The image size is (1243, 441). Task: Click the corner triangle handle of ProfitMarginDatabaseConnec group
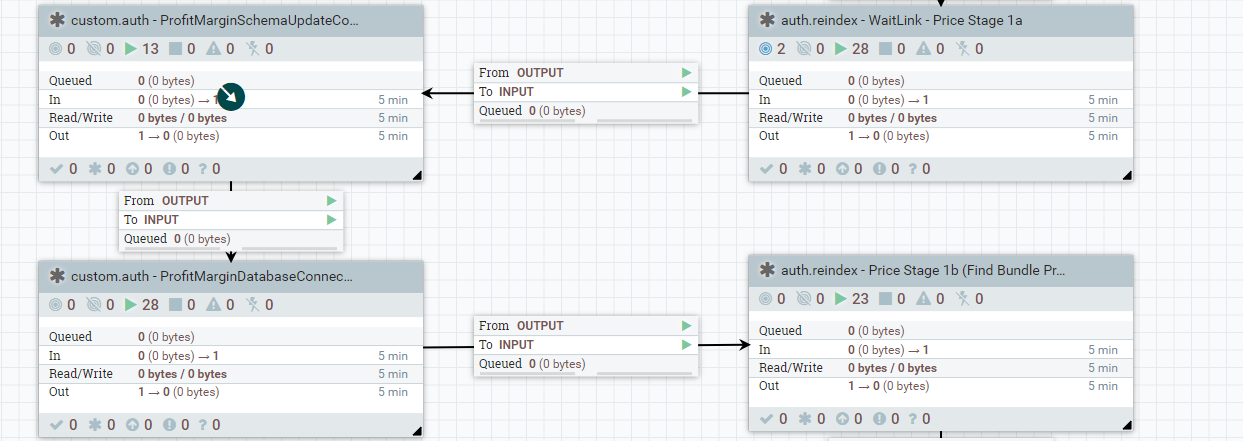click(417, 432)
